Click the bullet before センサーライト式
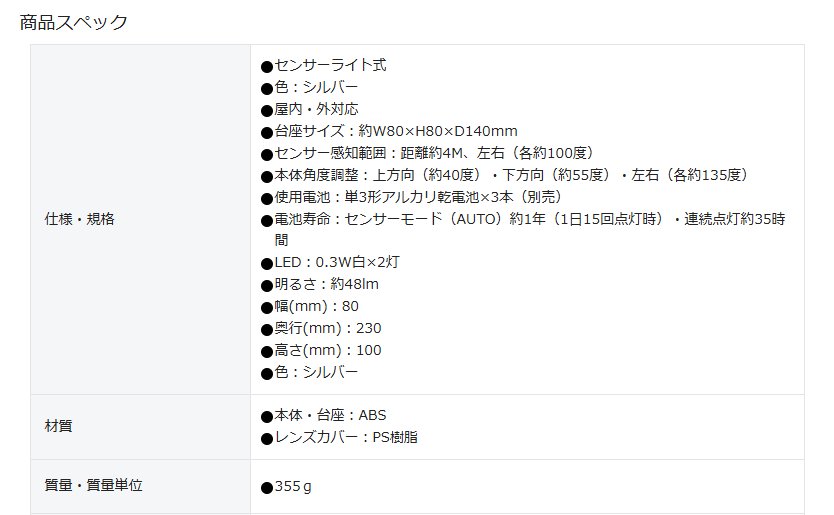The width and height of the screenshot is (834, 515). tap(266, 67)
